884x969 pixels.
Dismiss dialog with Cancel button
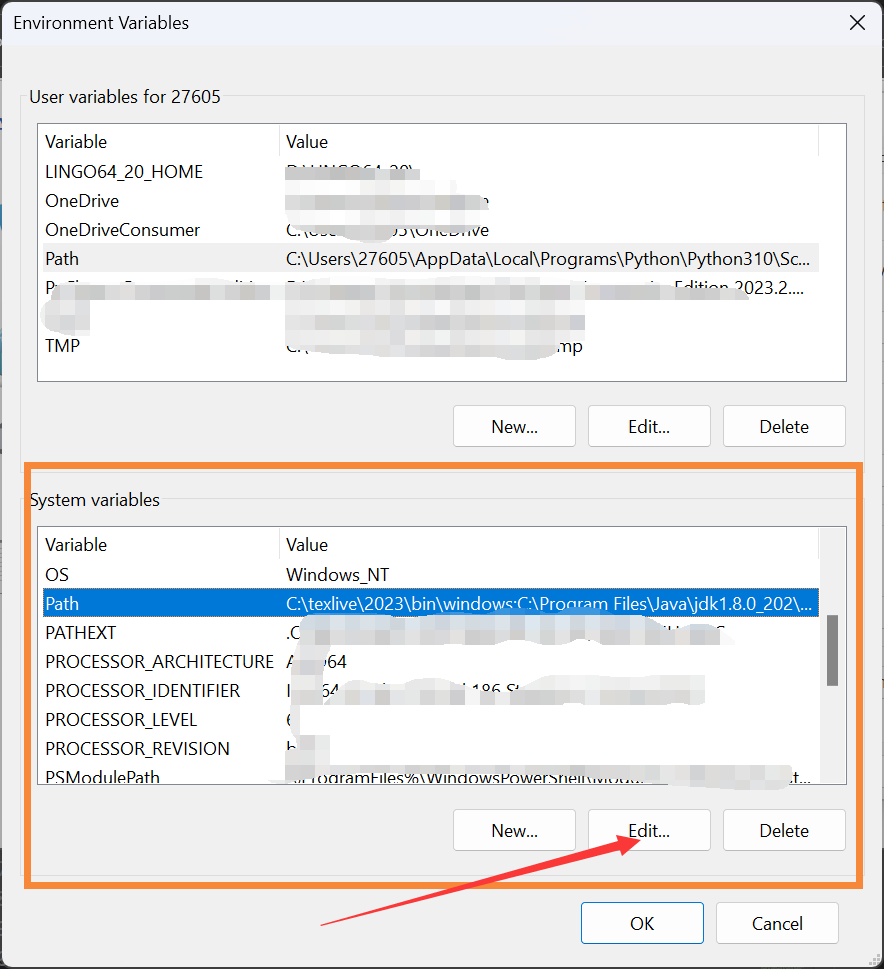click(x=777, y=923)
